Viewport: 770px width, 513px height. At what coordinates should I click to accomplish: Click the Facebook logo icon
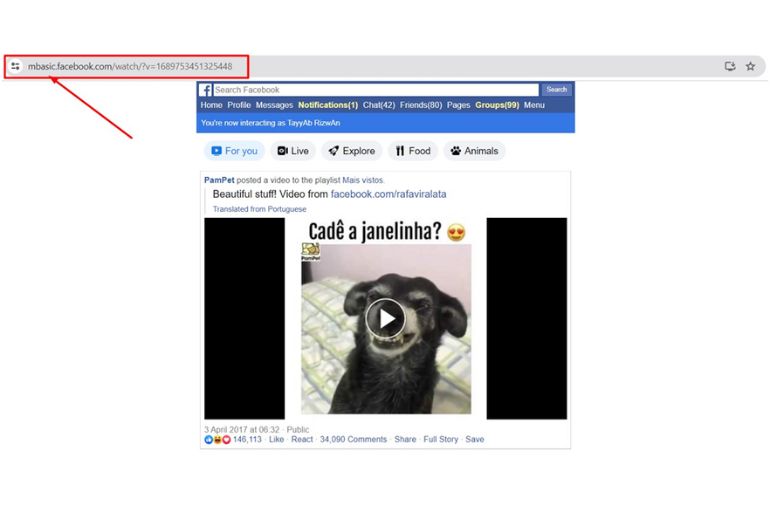tap(205, 90)
